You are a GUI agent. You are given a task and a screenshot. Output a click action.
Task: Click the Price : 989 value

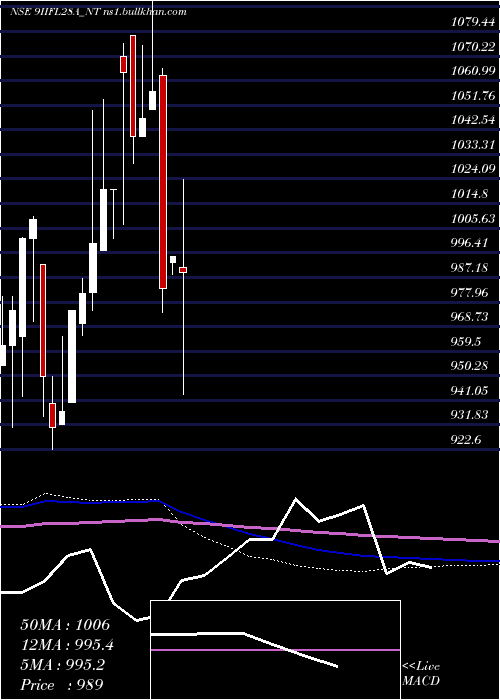click(x=62, y=685)
